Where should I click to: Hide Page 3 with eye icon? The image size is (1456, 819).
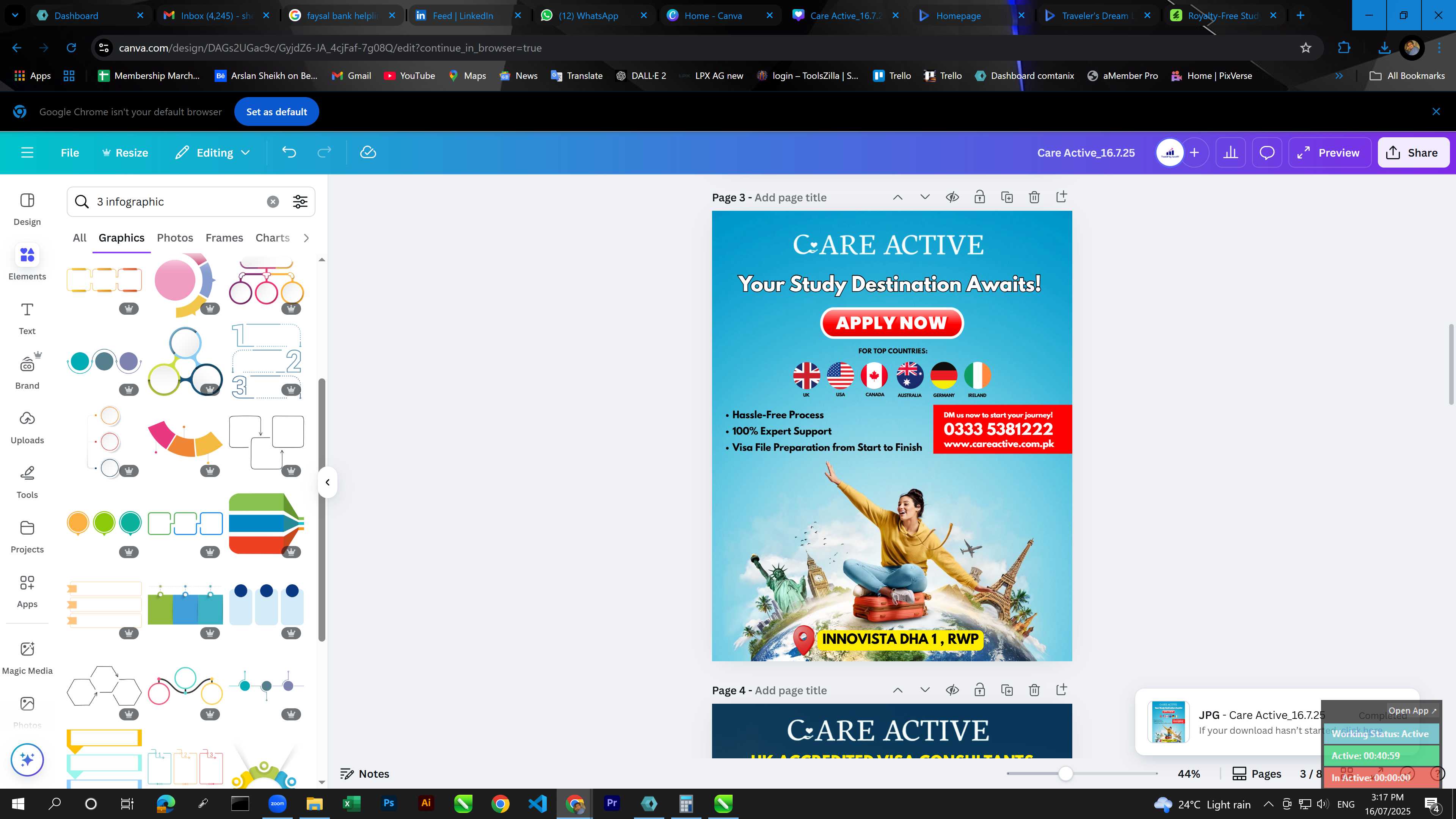tap(952, 197)
